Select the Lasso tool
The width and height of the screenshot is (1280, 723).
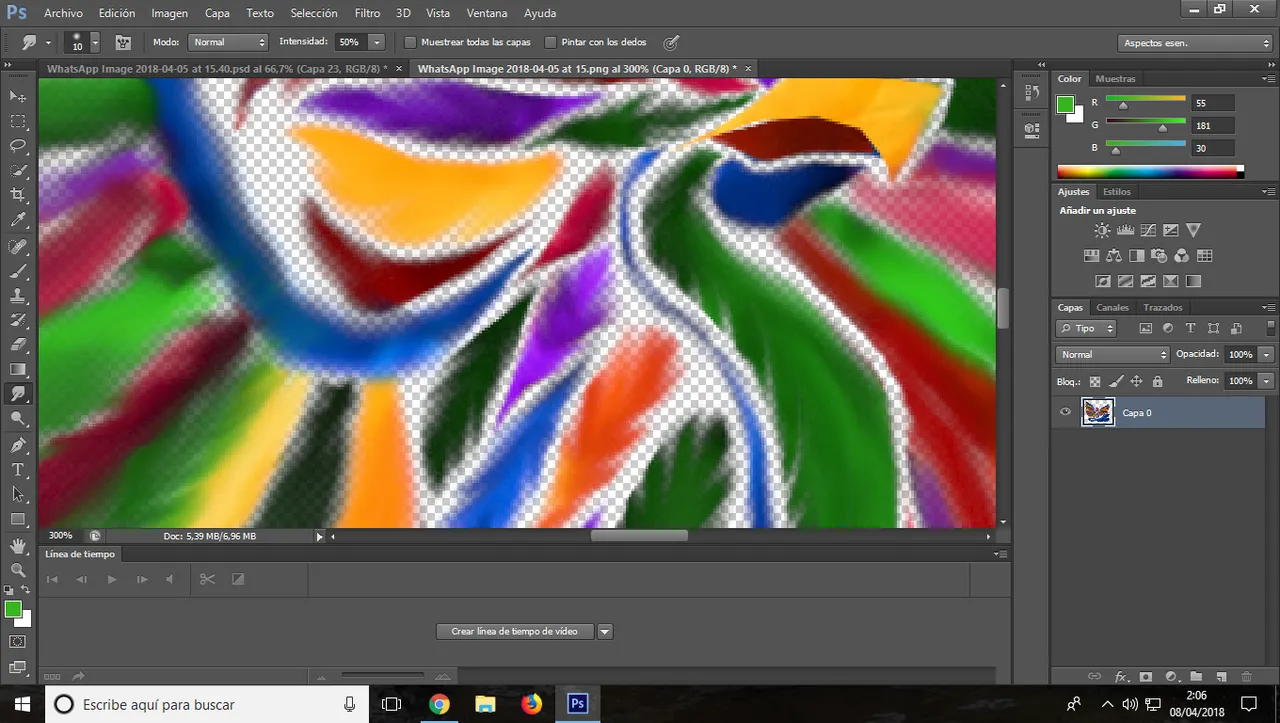coord(18,146)
